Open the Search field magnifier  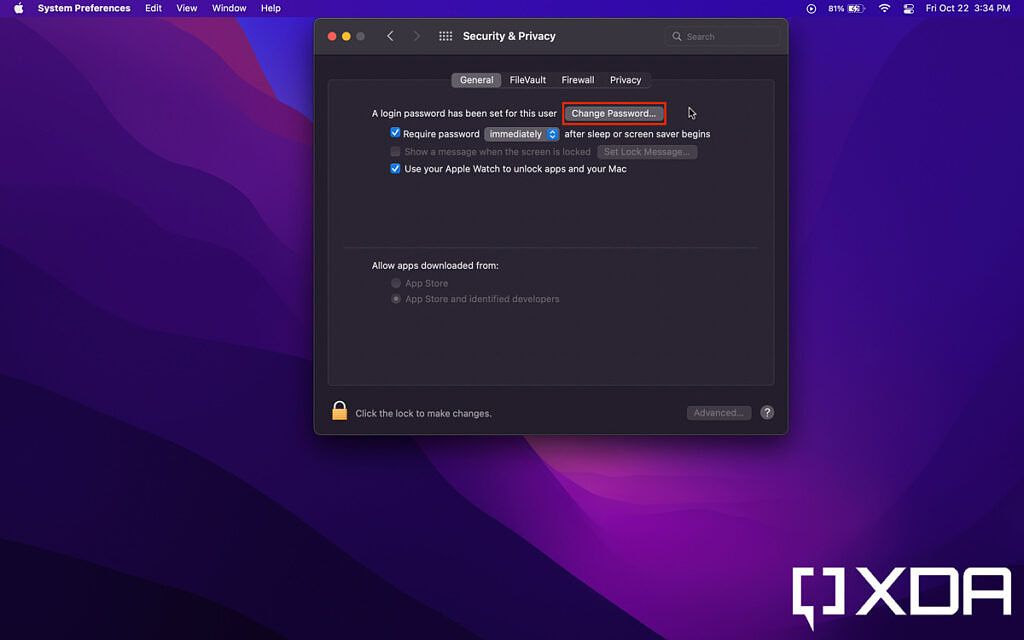678,35
